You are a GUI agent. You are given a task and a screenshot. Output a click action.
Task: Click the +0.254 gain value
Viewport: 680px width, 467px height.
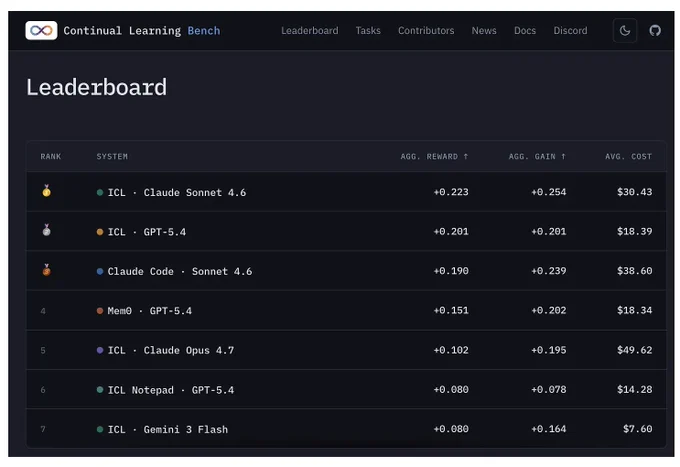tap(549, 192)
